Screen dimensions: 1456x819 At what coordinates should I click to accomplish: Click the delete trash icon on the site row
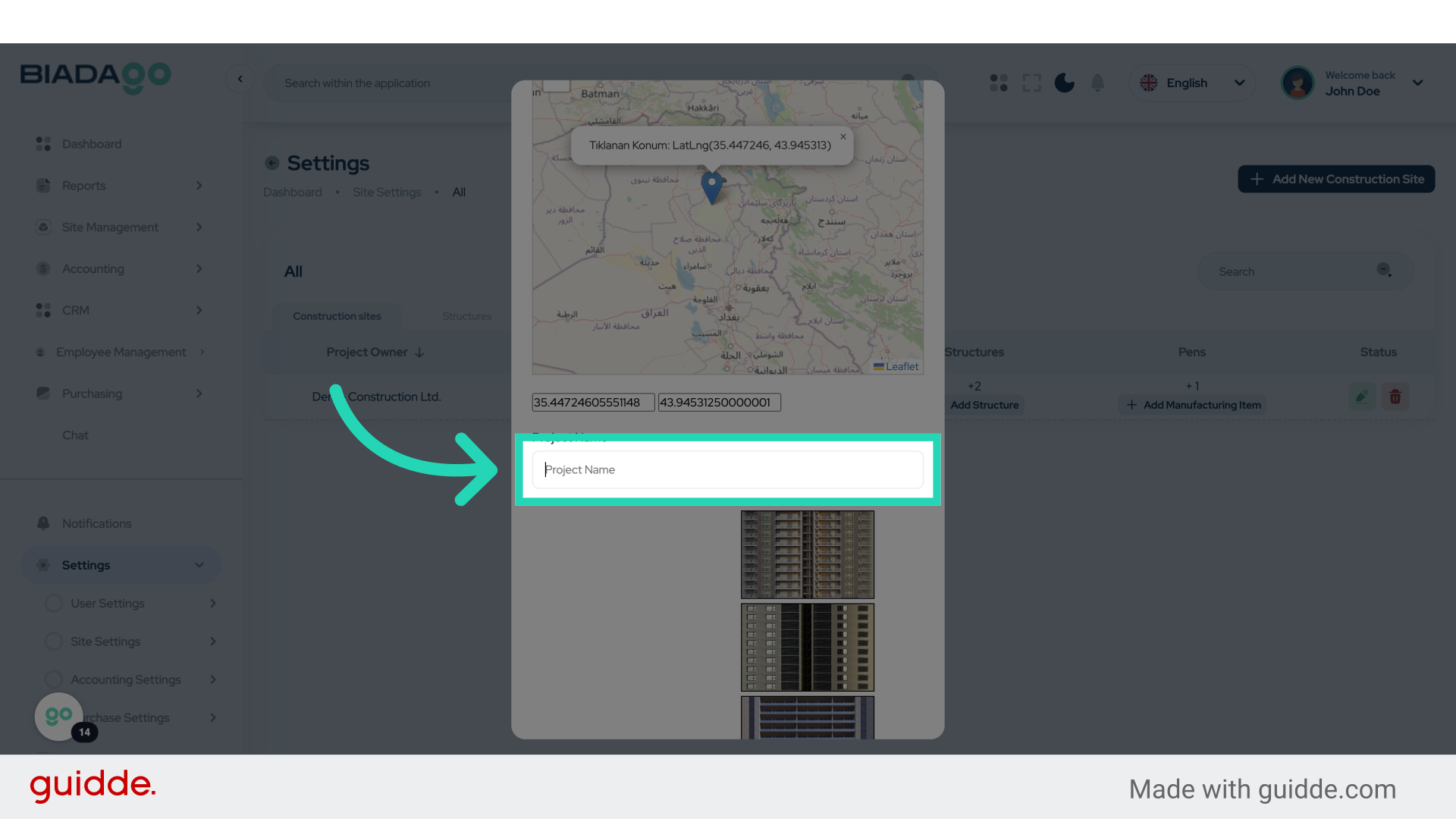pos(1395,396)
